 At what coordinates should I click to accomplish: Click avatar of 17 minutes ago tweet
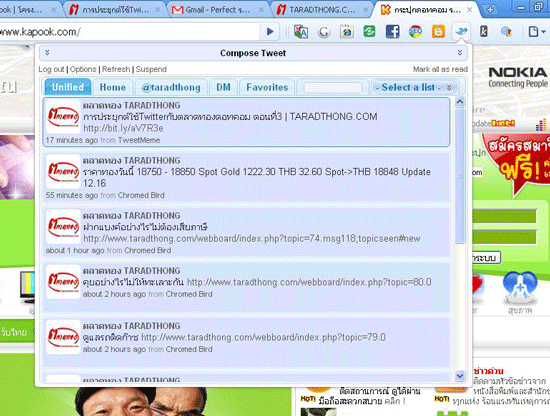[63, 116]
